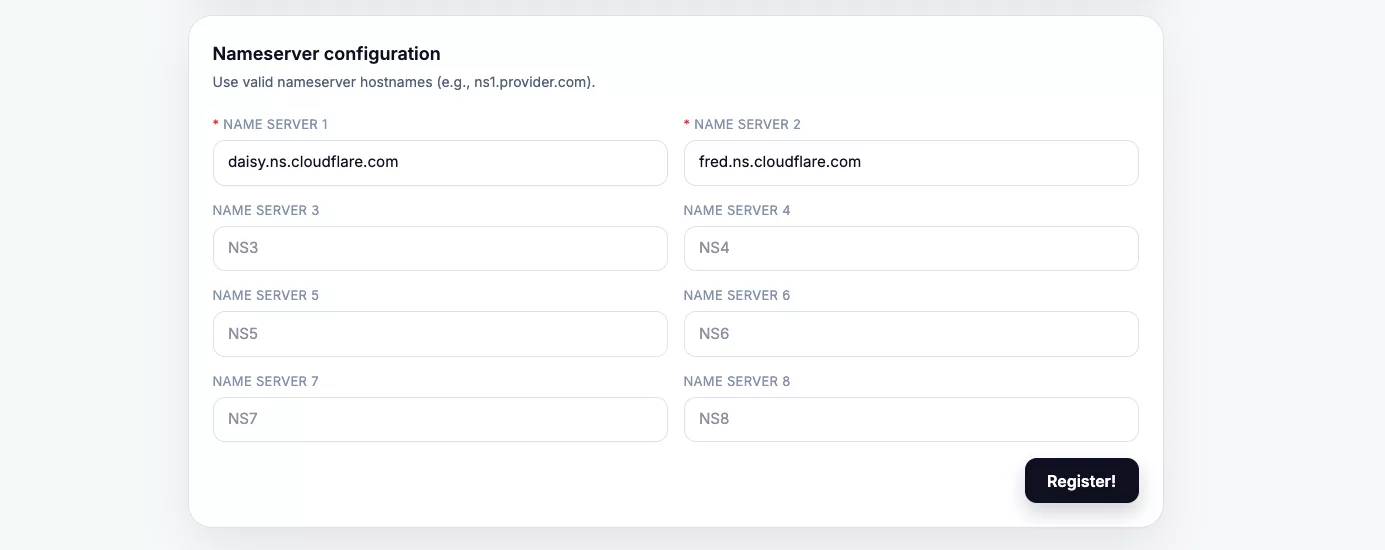1385x550 pixels.
Task: Select the "NAME SERVER 6" label text
Action: [737, 296]
